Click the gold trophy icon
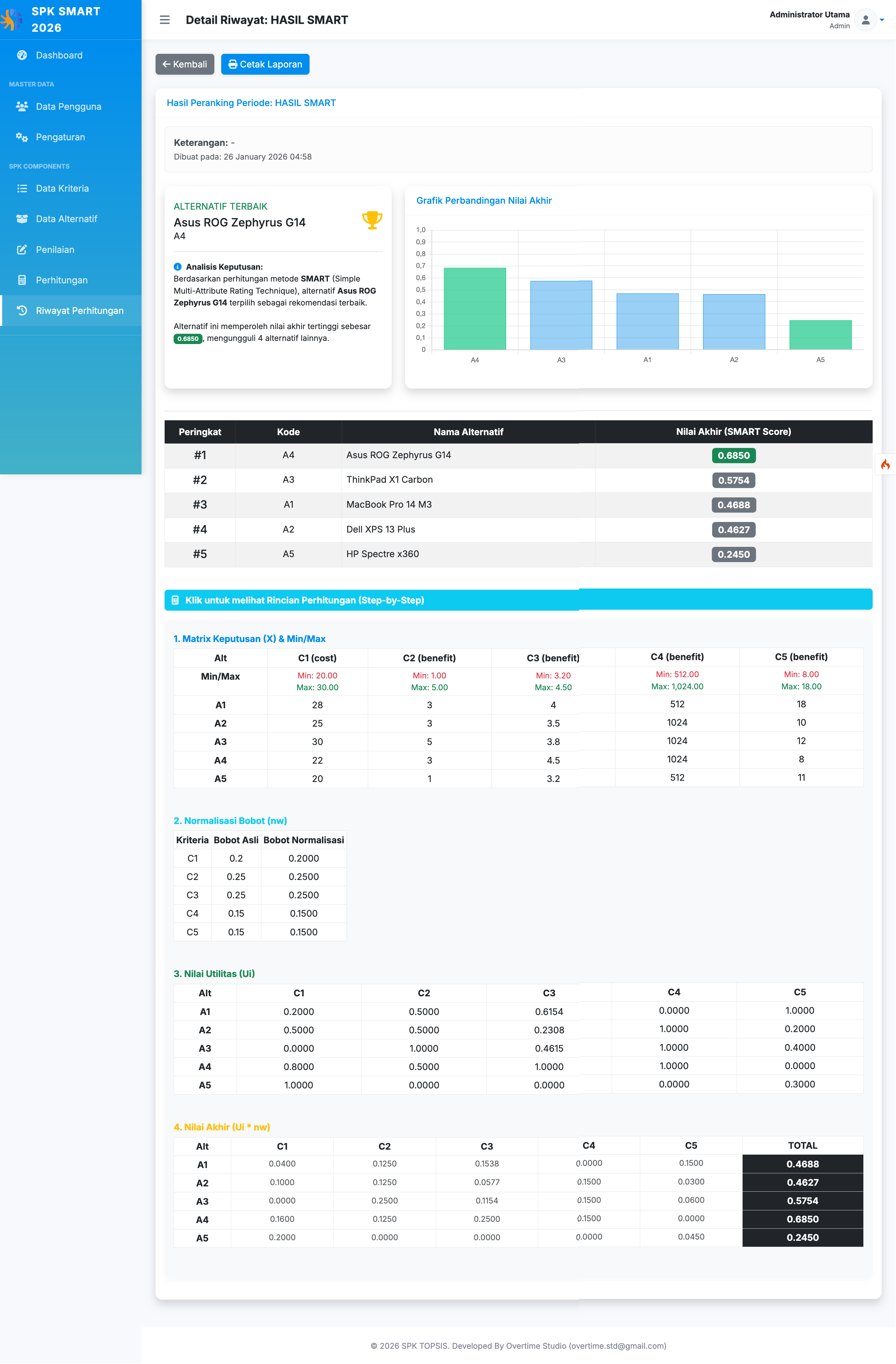Screen dimensions: 896x1364 [x=372, y=220]
